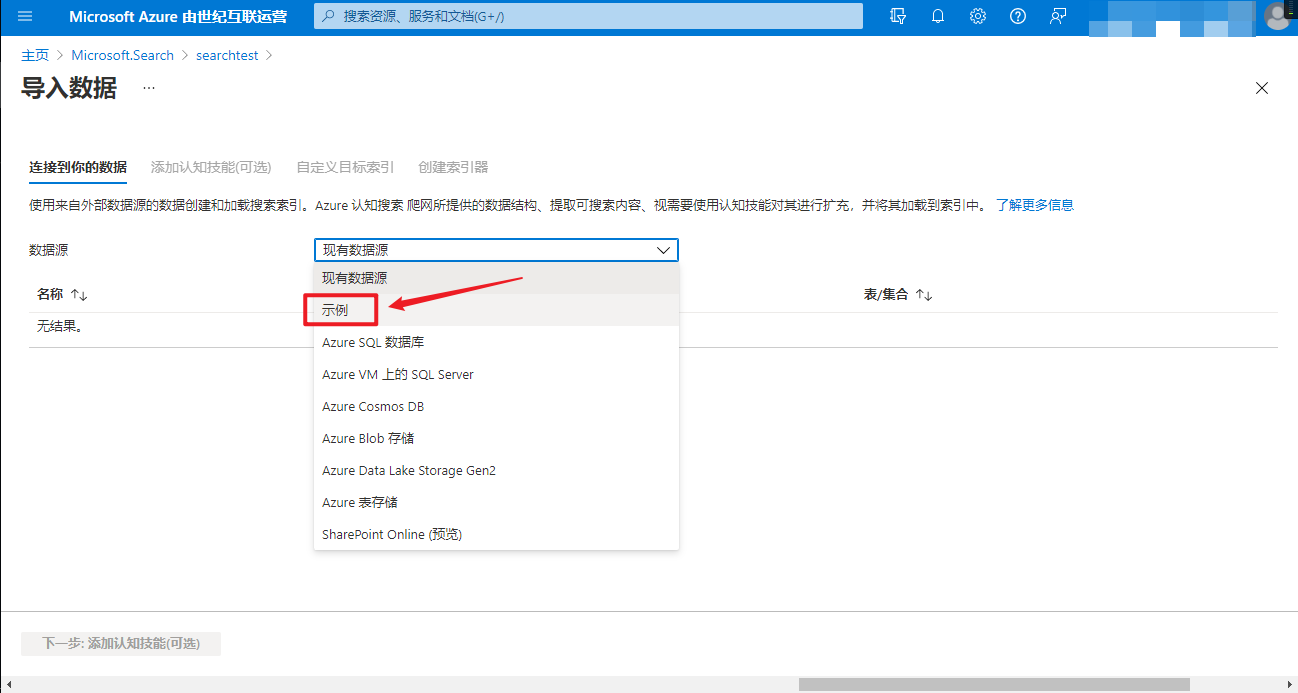Open the notifications bell
Screen dimensions: 1298x693
click(938, 16)
